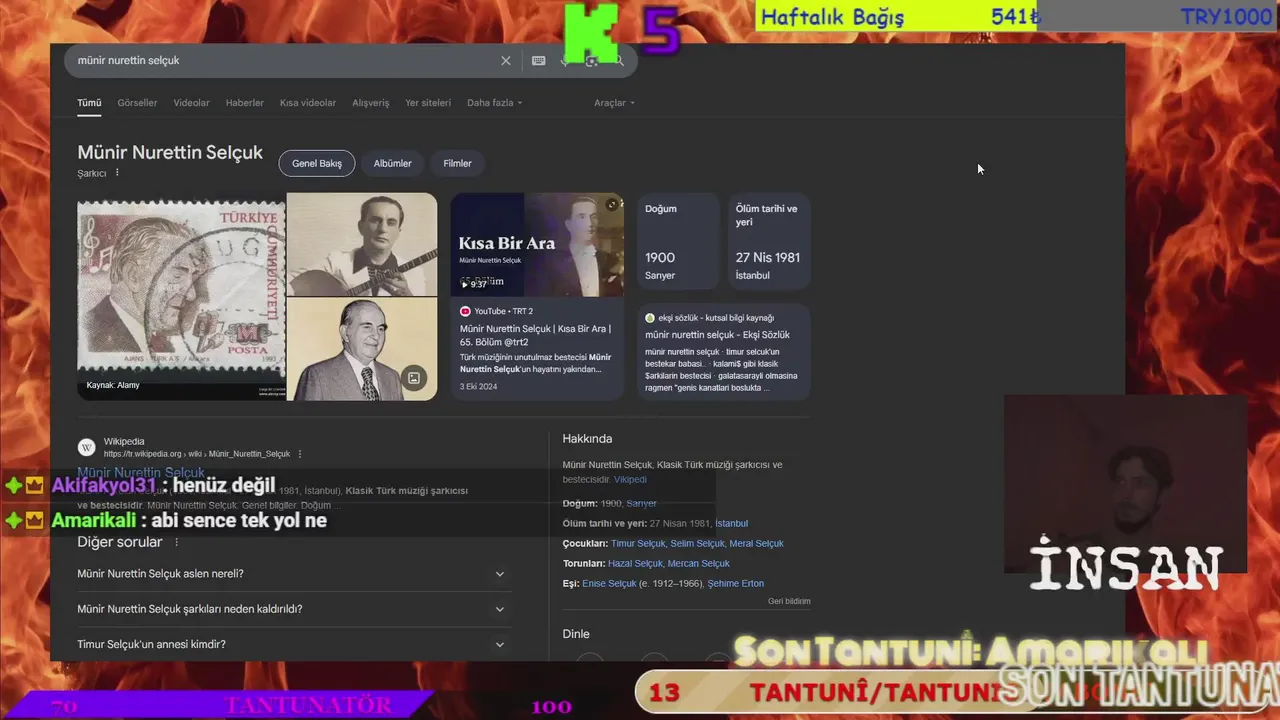This screenshot has height=720, width=1280.
Task: Play the 9:37 Kısa Bir Ara video
Action: [474, 284]
